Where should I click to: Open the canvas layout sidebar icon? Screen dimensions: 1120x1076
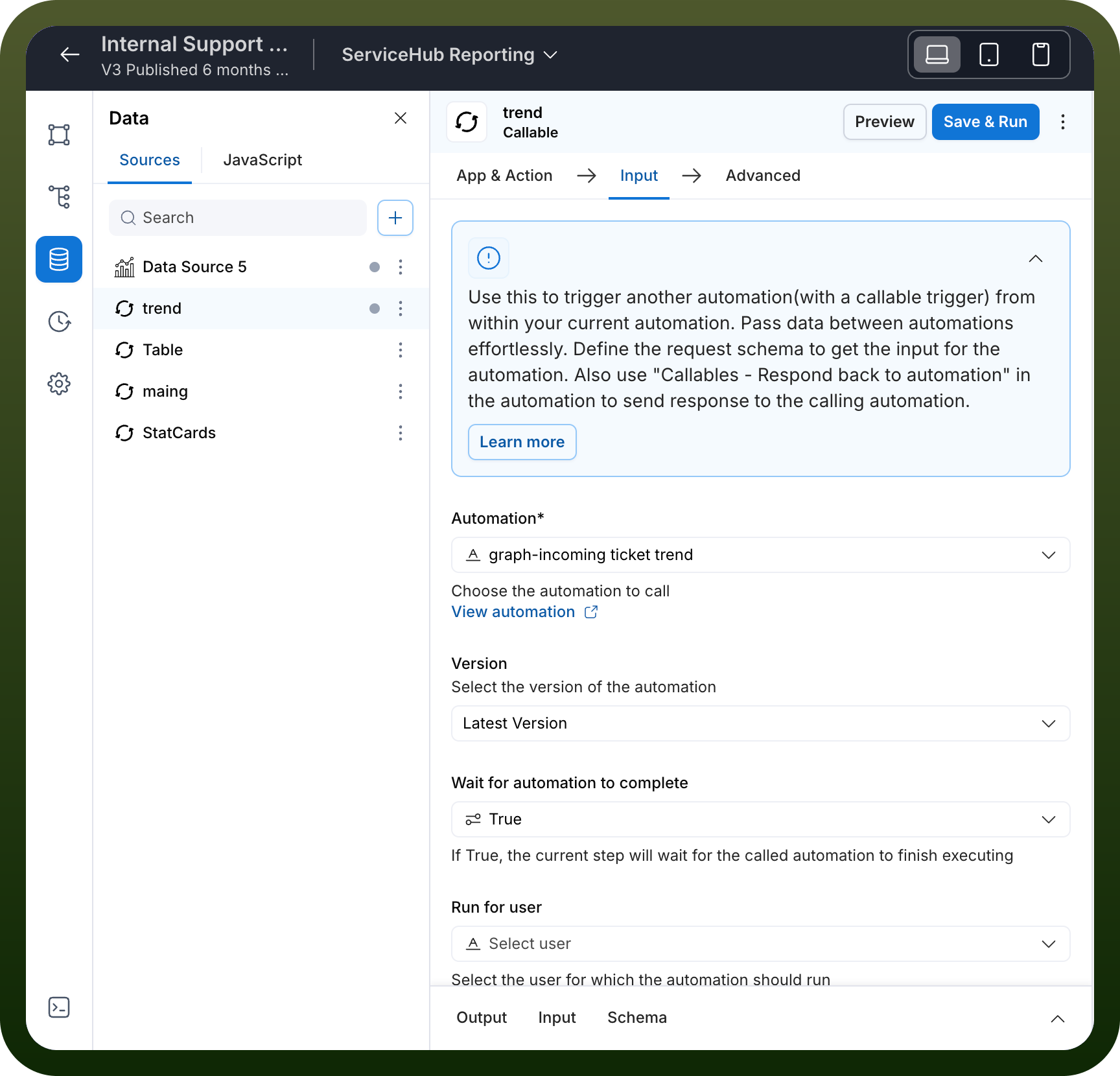pyautogui.click(x=59, y=135)
